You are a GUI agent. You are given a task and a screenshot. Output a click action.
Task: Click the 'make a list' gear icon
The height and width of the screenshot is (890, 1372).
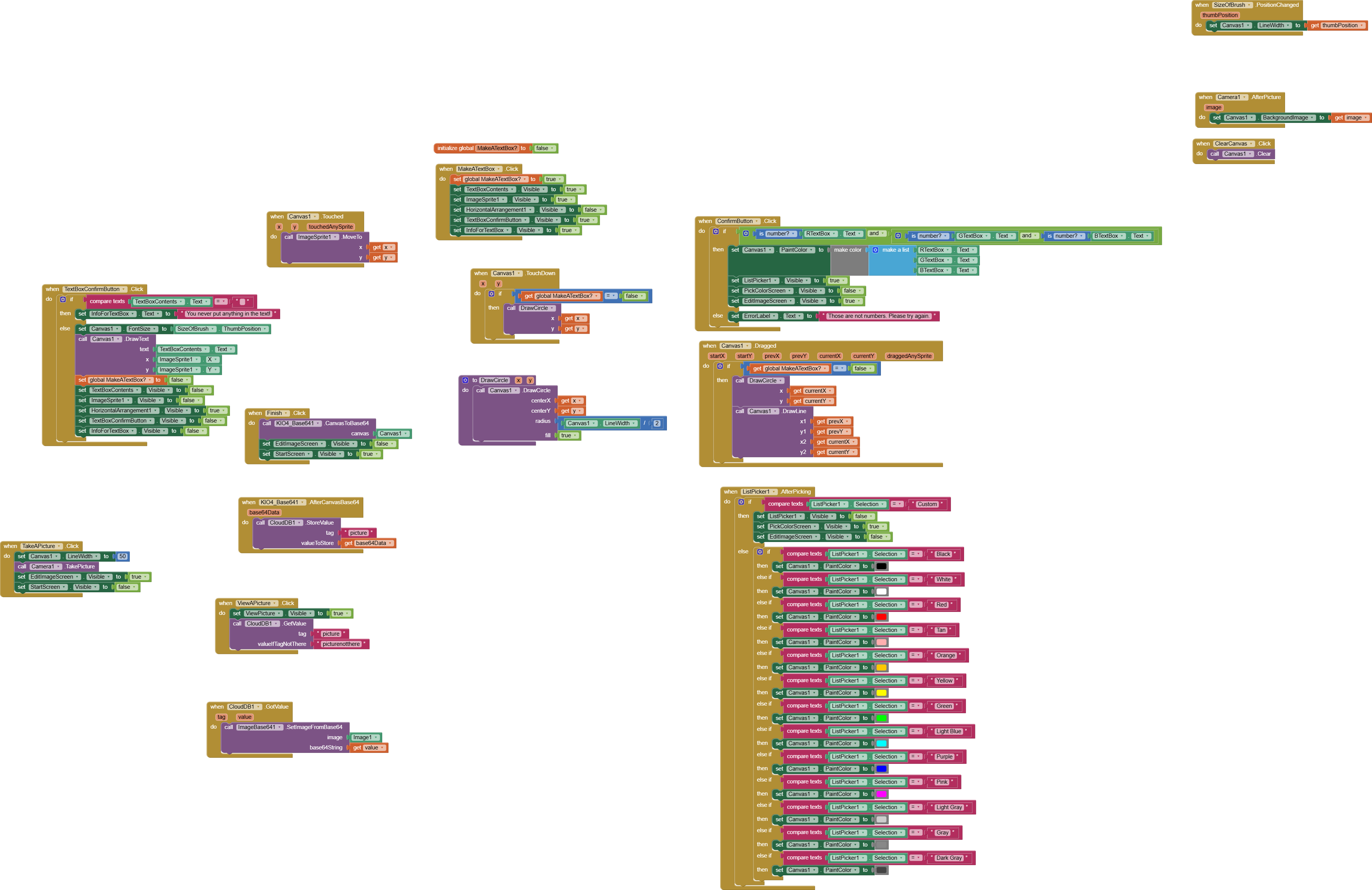tap(875, 250)
